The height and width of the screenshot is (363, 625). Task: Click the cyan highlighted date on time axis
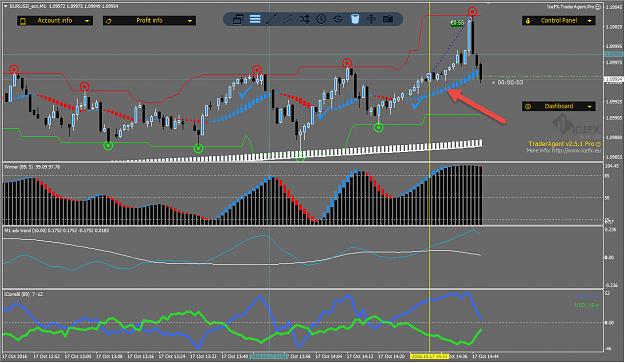click(x=268, y=356)
